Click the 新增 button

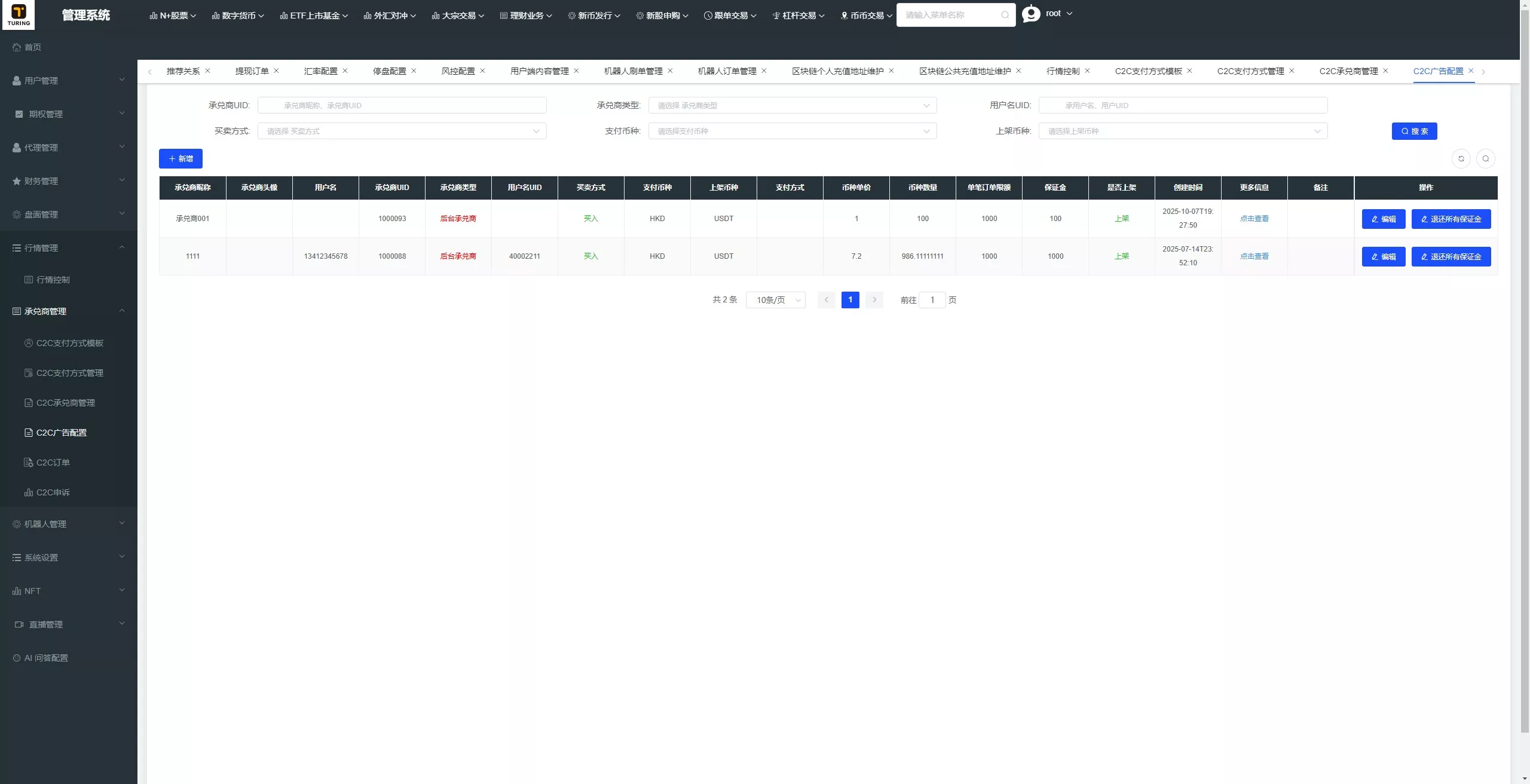tap(180, 158)
